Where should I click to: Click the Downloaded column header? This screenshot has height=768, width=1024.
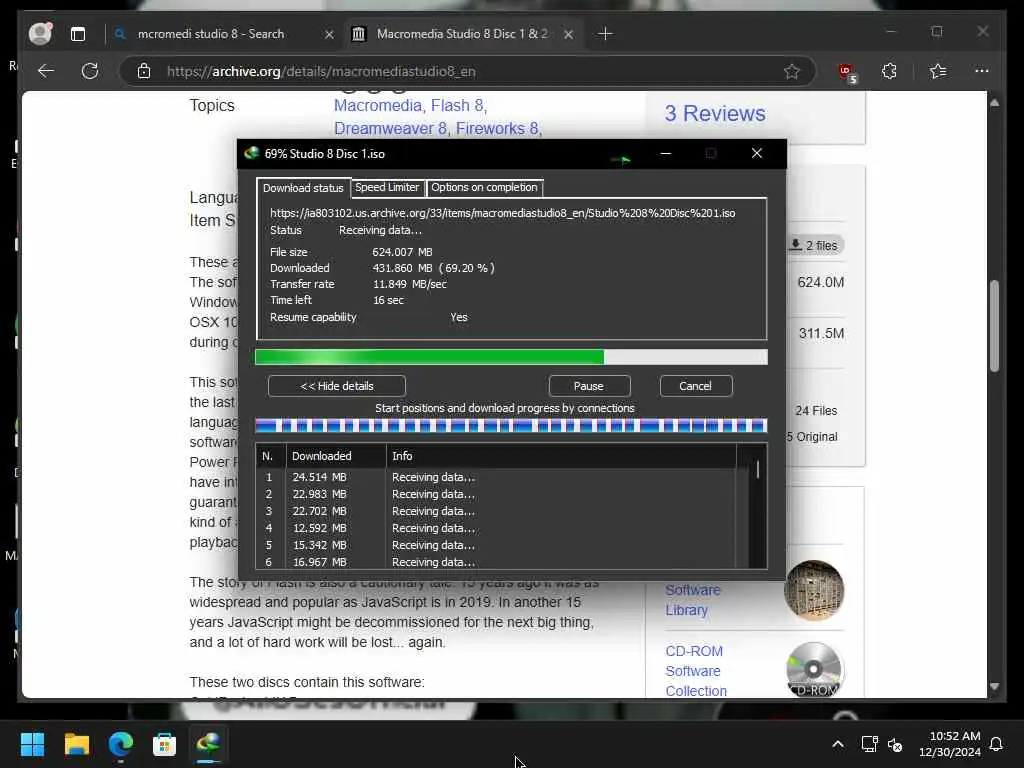tap(336, 456)
